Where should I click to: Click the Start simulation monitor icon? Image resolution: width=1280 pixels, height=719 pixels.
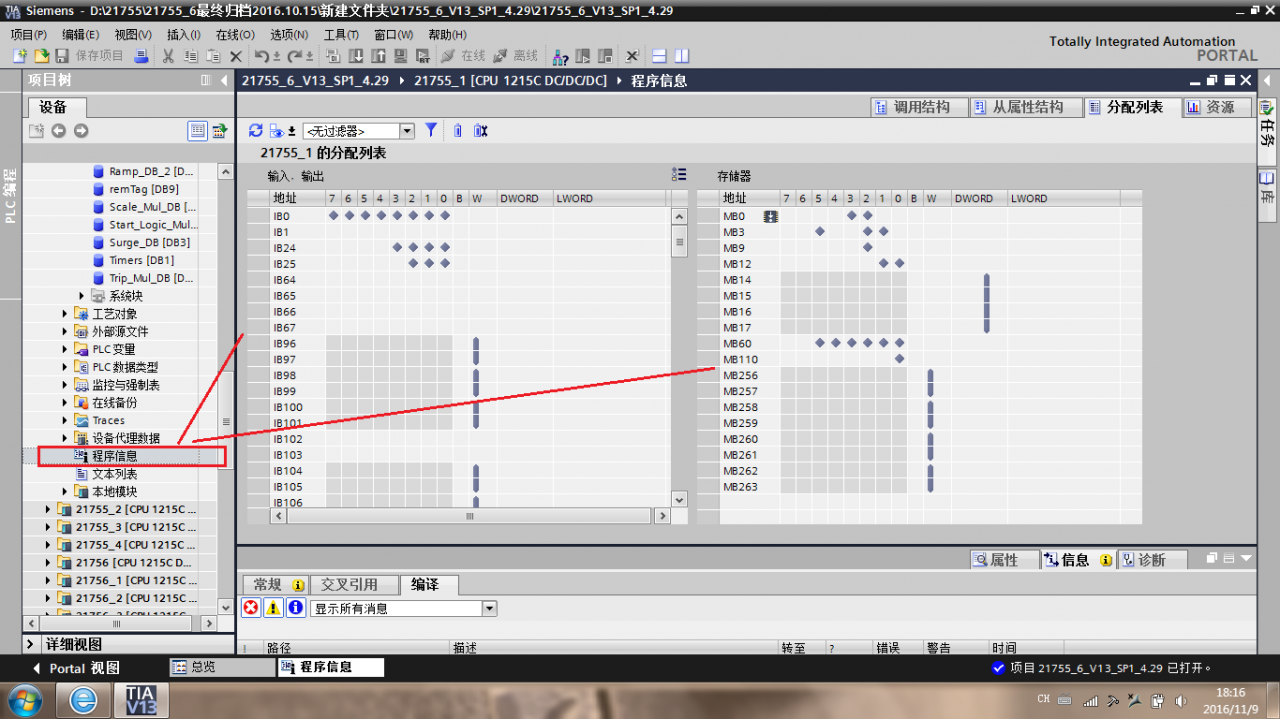click(x=402, y=56)
